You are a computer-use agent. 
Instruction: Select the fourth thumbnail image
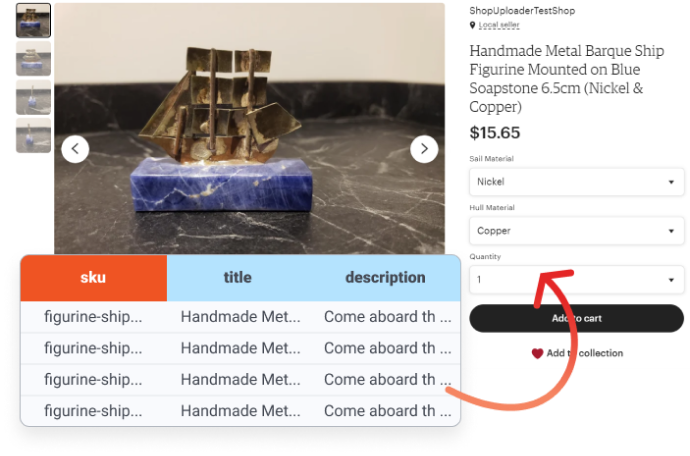coord(33,136)
